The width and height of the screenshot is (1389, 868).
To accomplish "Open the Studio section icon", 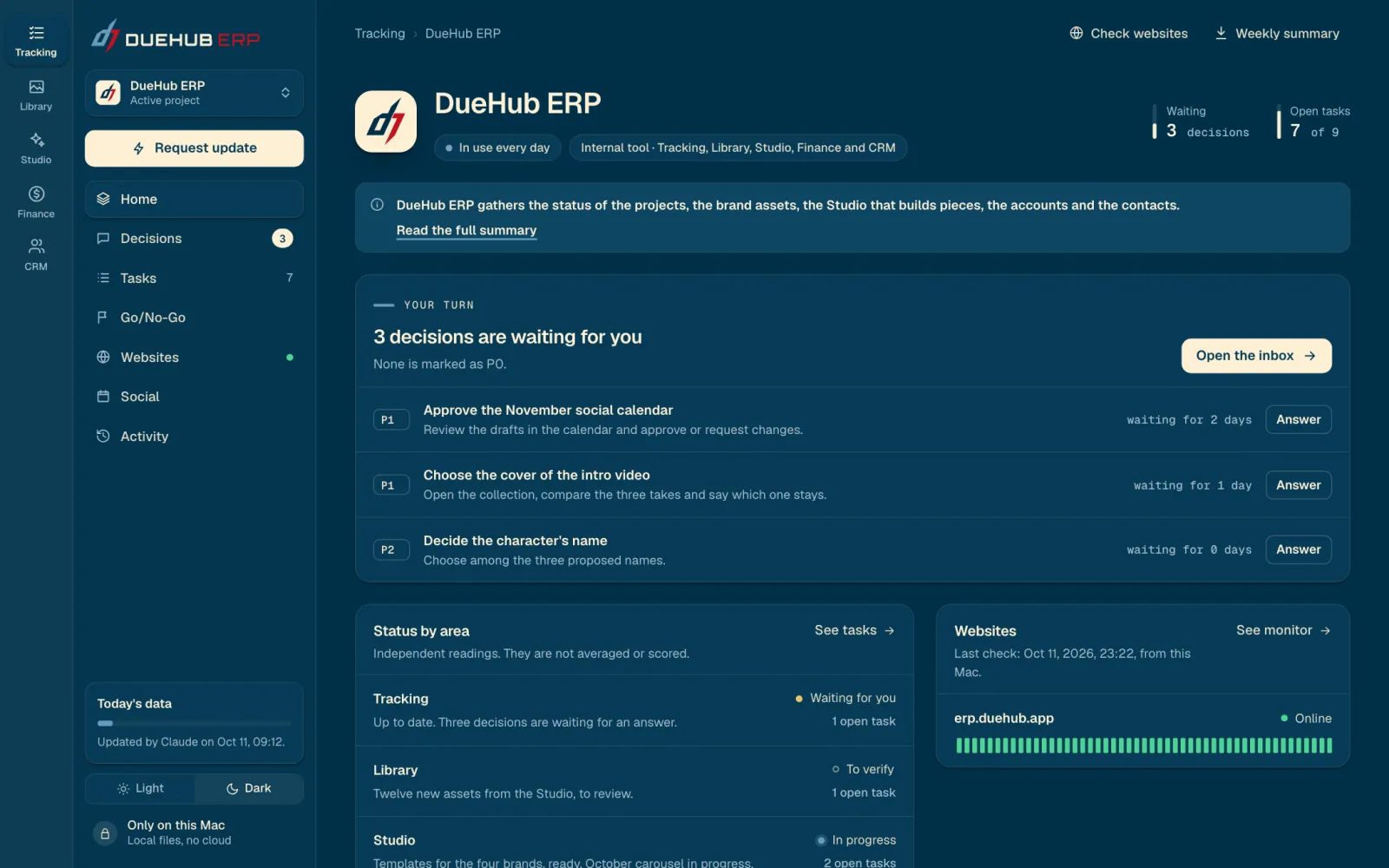I will click(36, 148).
